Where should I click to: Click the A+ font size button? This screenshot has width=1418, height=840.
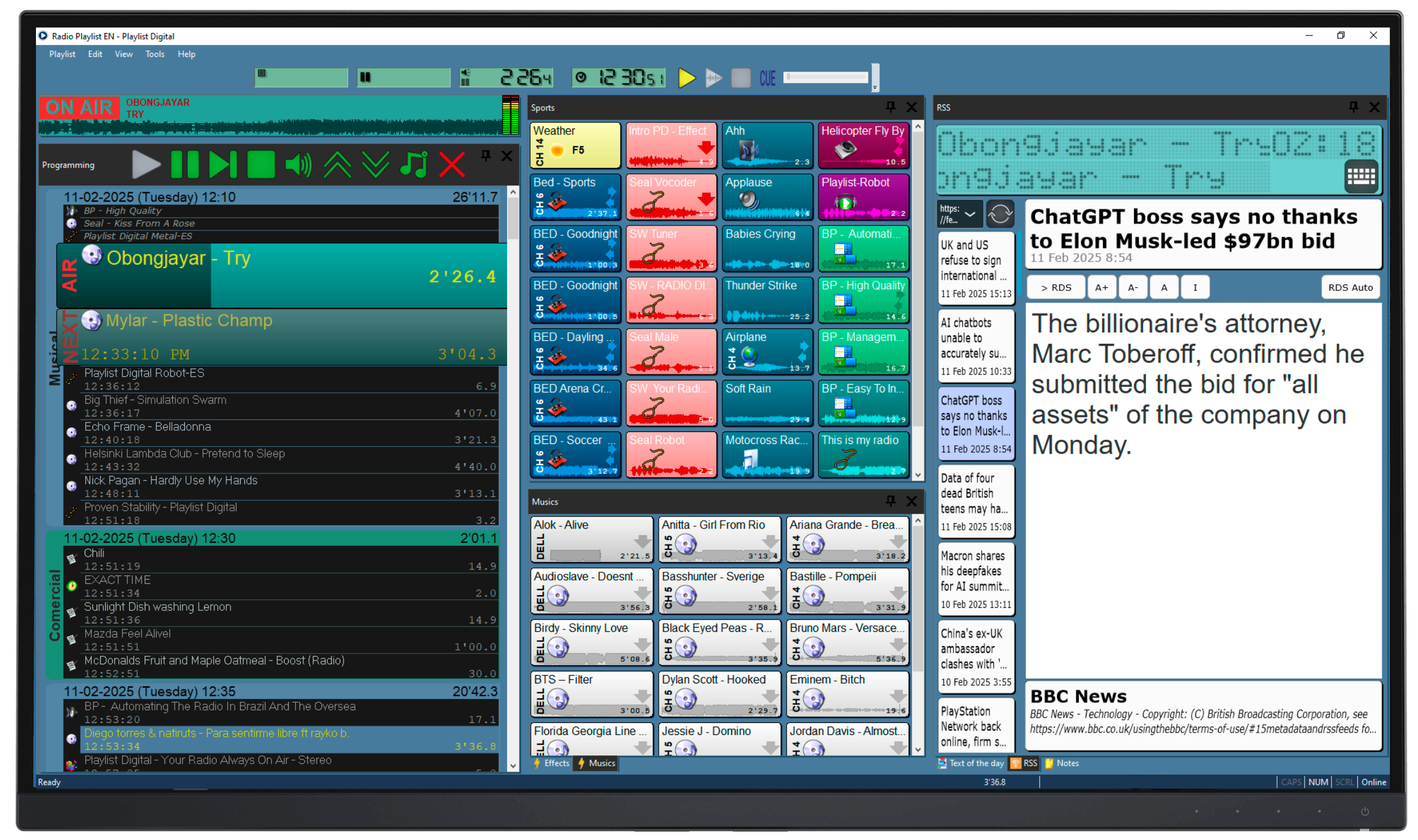pyautogui.click(x=1102, y=287)
